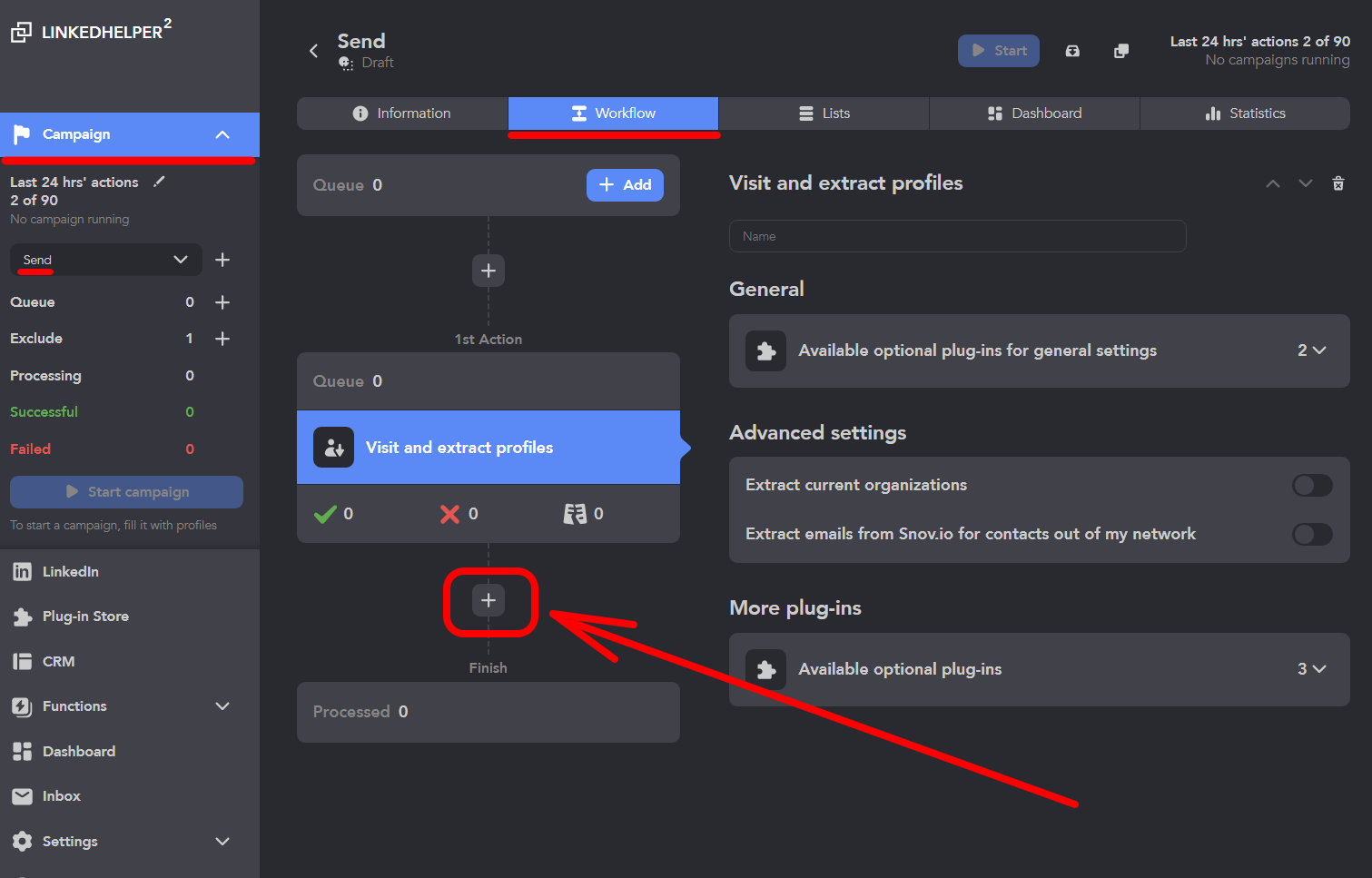This screenshot has width=1372, height=878.
Task: Click the plus icon above 1st Action
Action: tap(489, 271)
